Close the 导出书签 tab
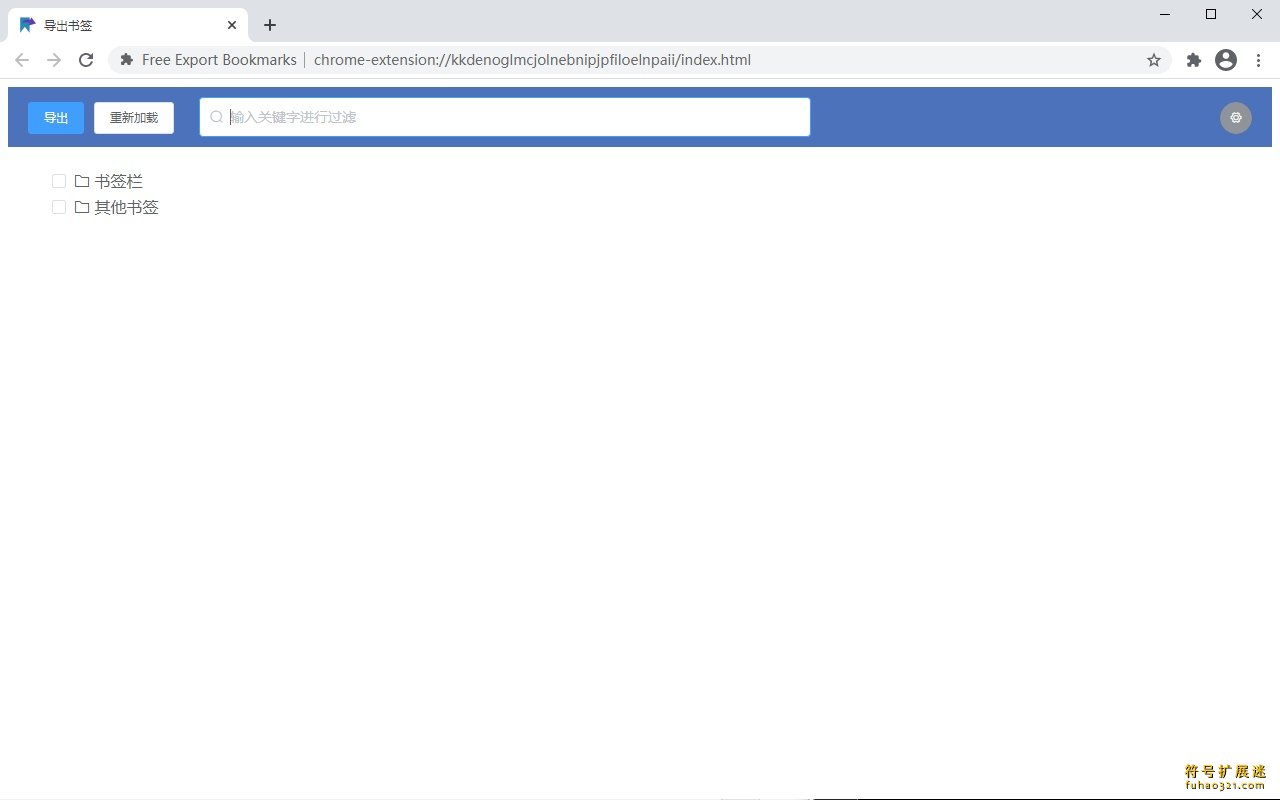 pyautogui.click(x=231, y=25)
